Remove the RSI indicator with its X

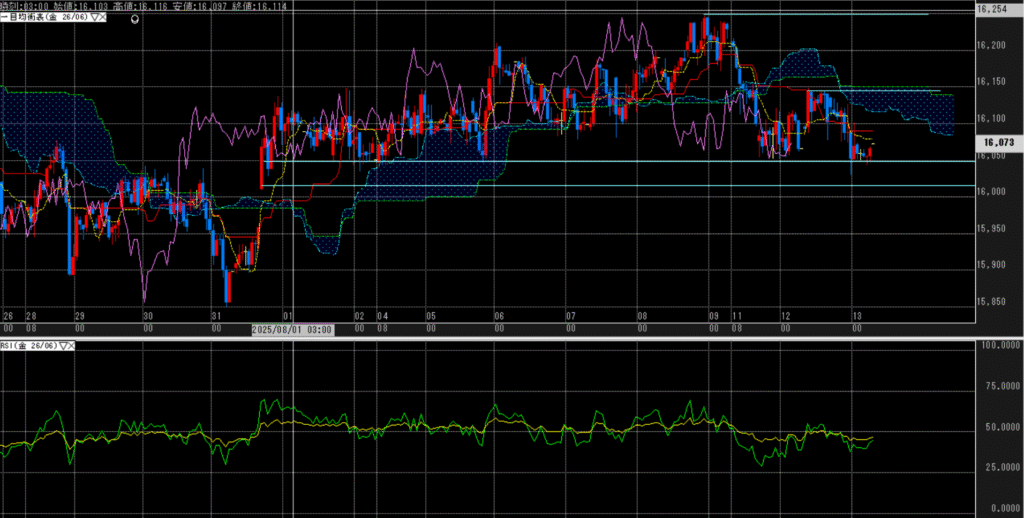(x=71, y=346)
